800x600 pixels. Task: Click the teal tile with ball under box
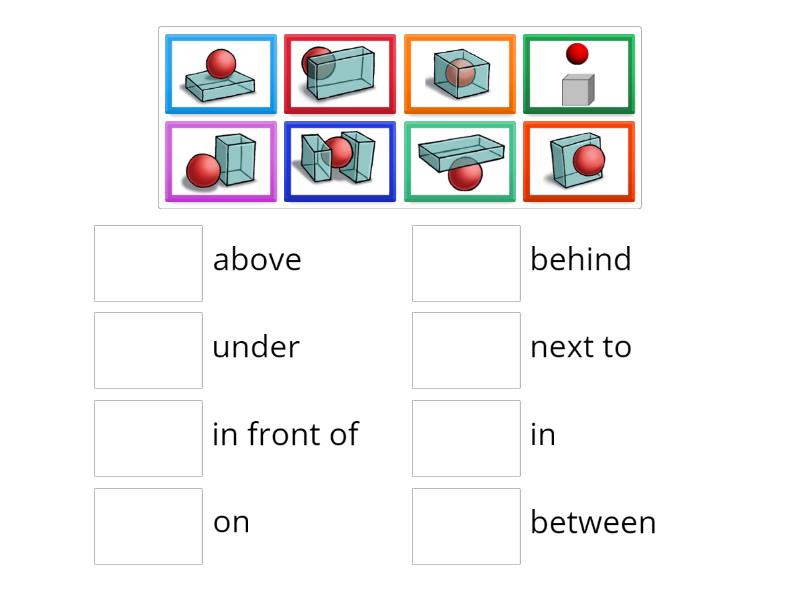pos(460,162)
